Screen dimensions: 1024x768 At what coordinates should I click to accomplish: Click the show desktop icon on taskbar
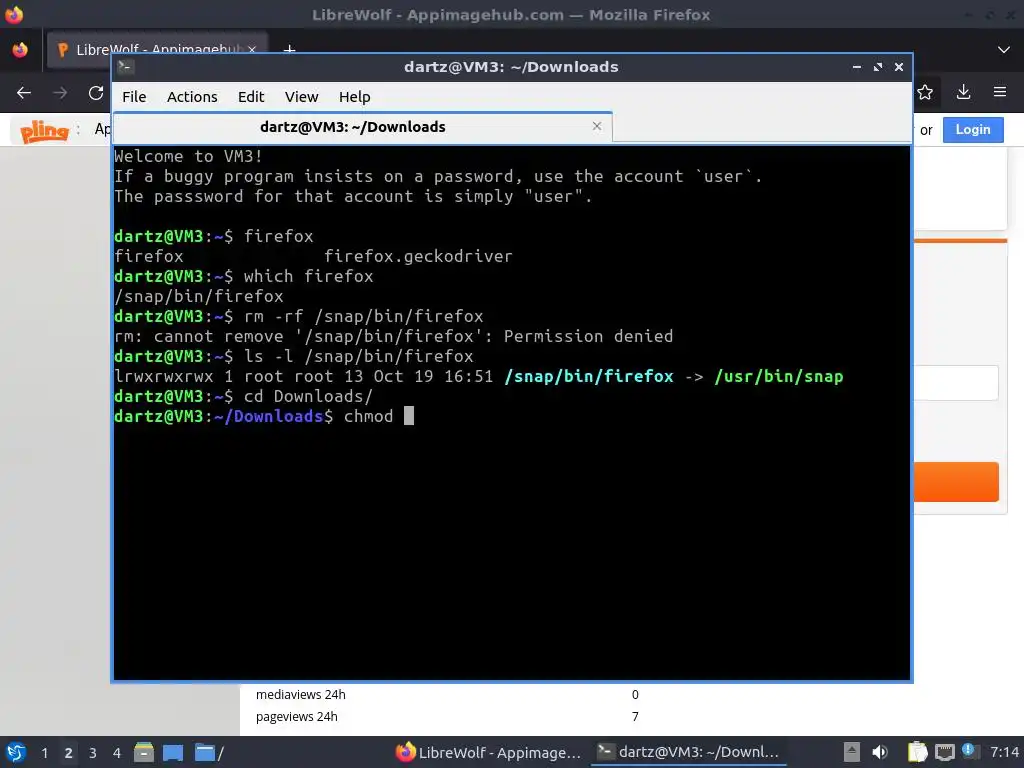click(x=173, y=752)
